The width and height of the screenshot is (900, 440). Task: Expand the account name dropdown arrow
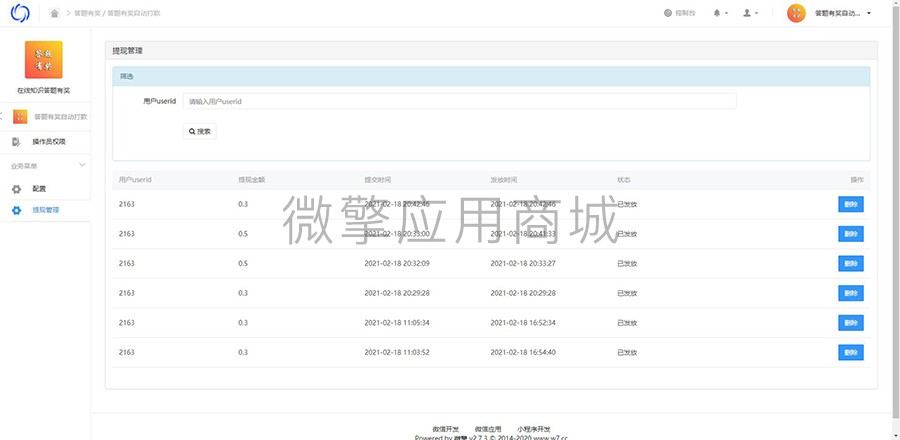(x=869, y=13)
